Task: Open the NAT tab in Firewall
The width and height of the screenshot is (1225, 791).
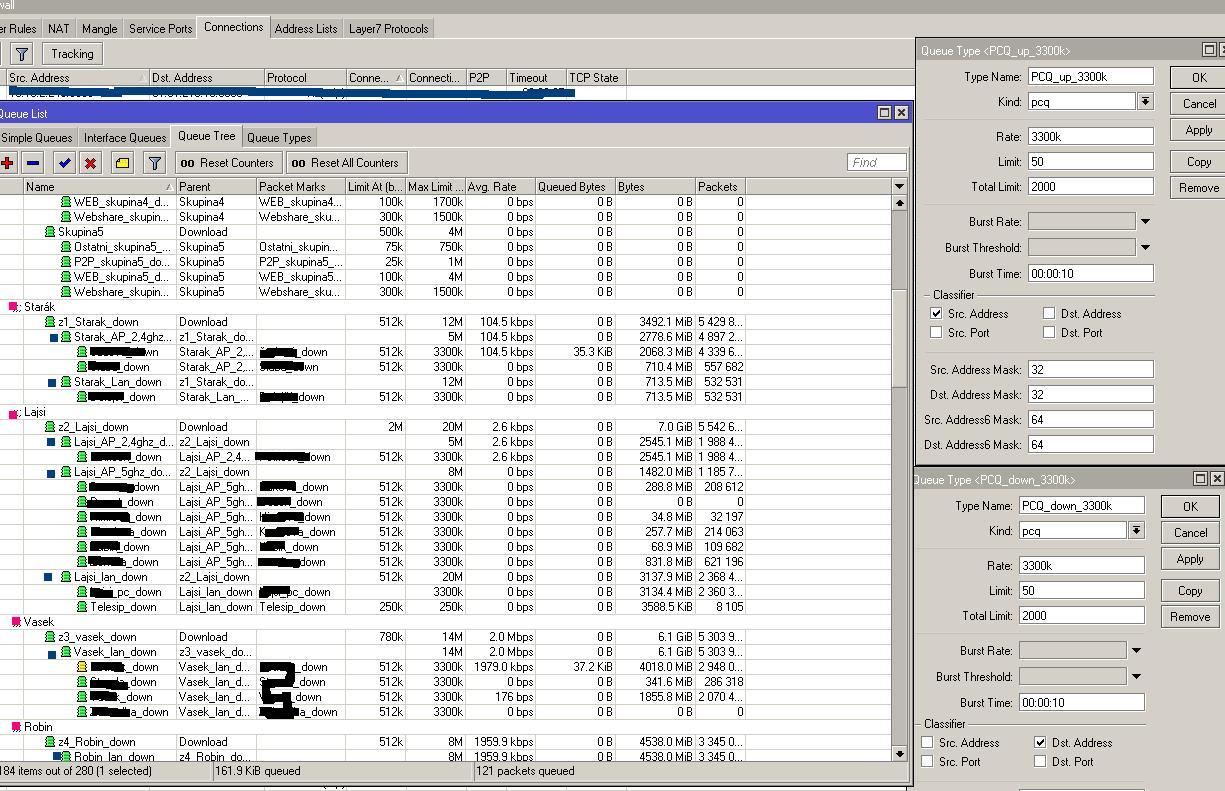Action: (59, 29)
